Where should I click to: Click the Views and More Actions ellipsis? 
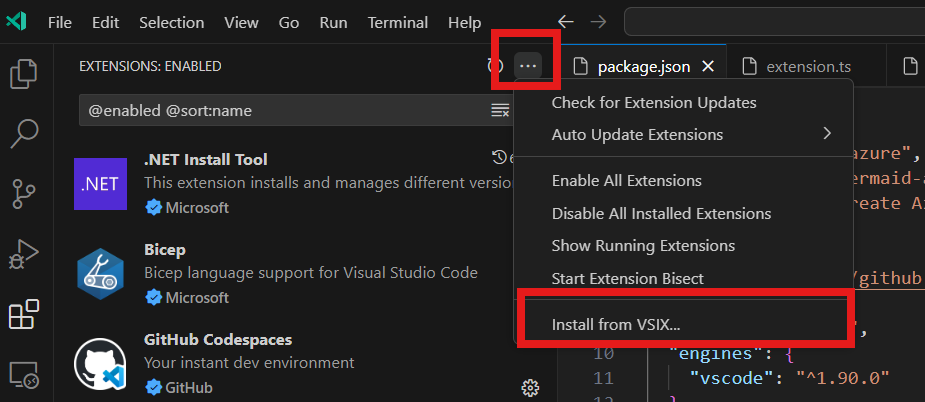[527, 66]
